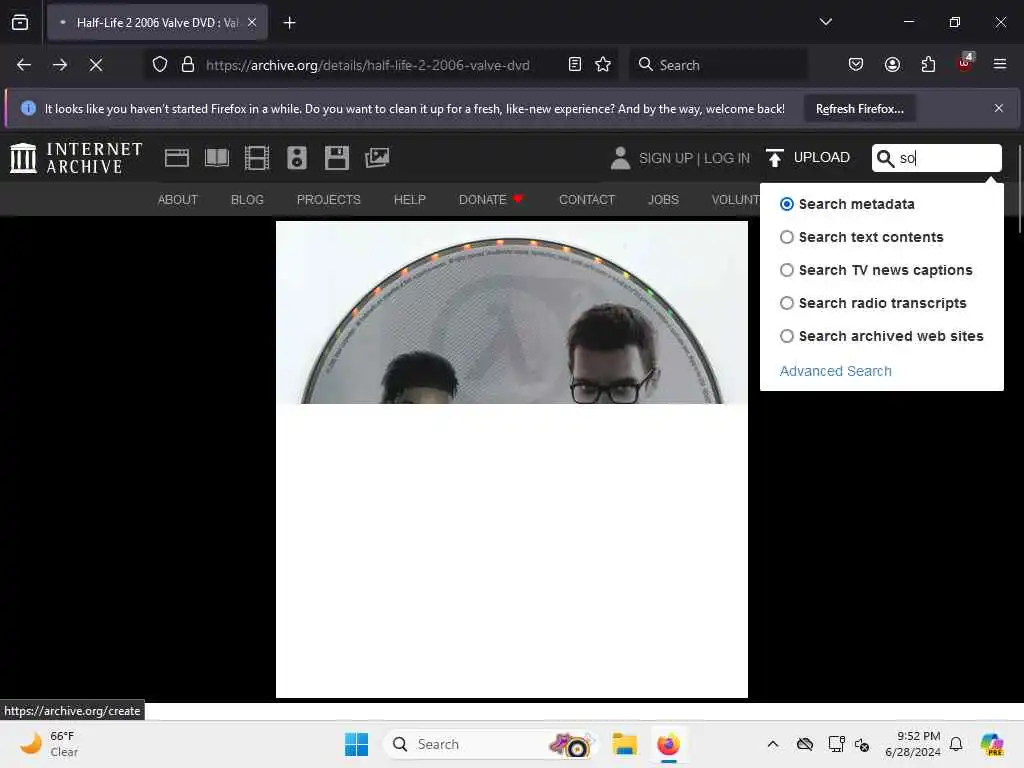Open the Images icon
The image size is (1024, 768).
coord(377,158)
